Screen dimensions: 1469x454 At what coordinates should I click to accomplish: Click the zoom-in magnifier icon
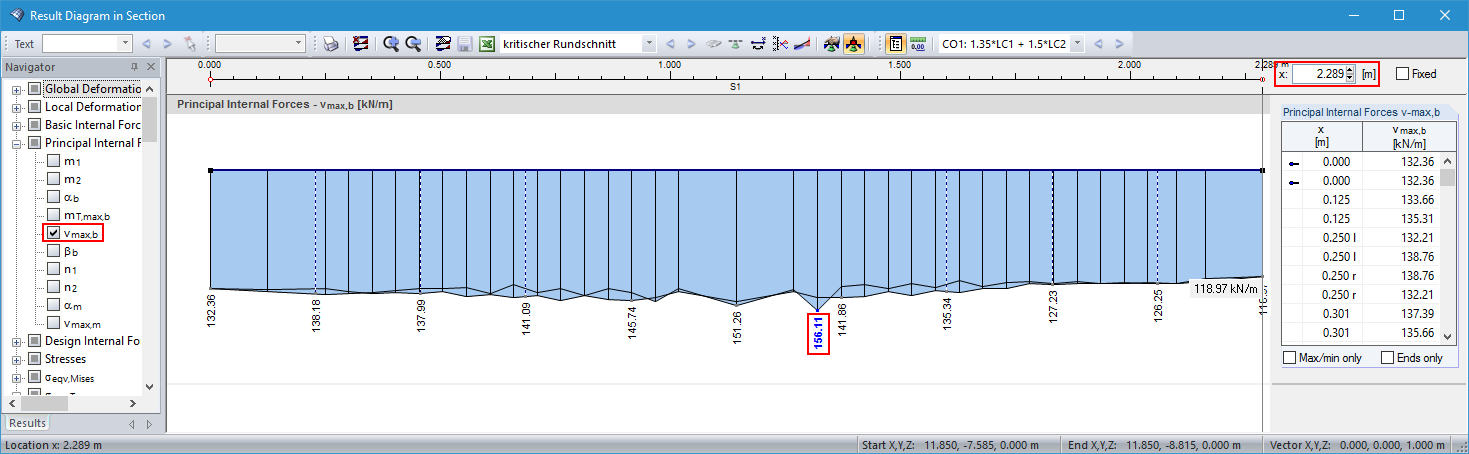pos(391,44)
